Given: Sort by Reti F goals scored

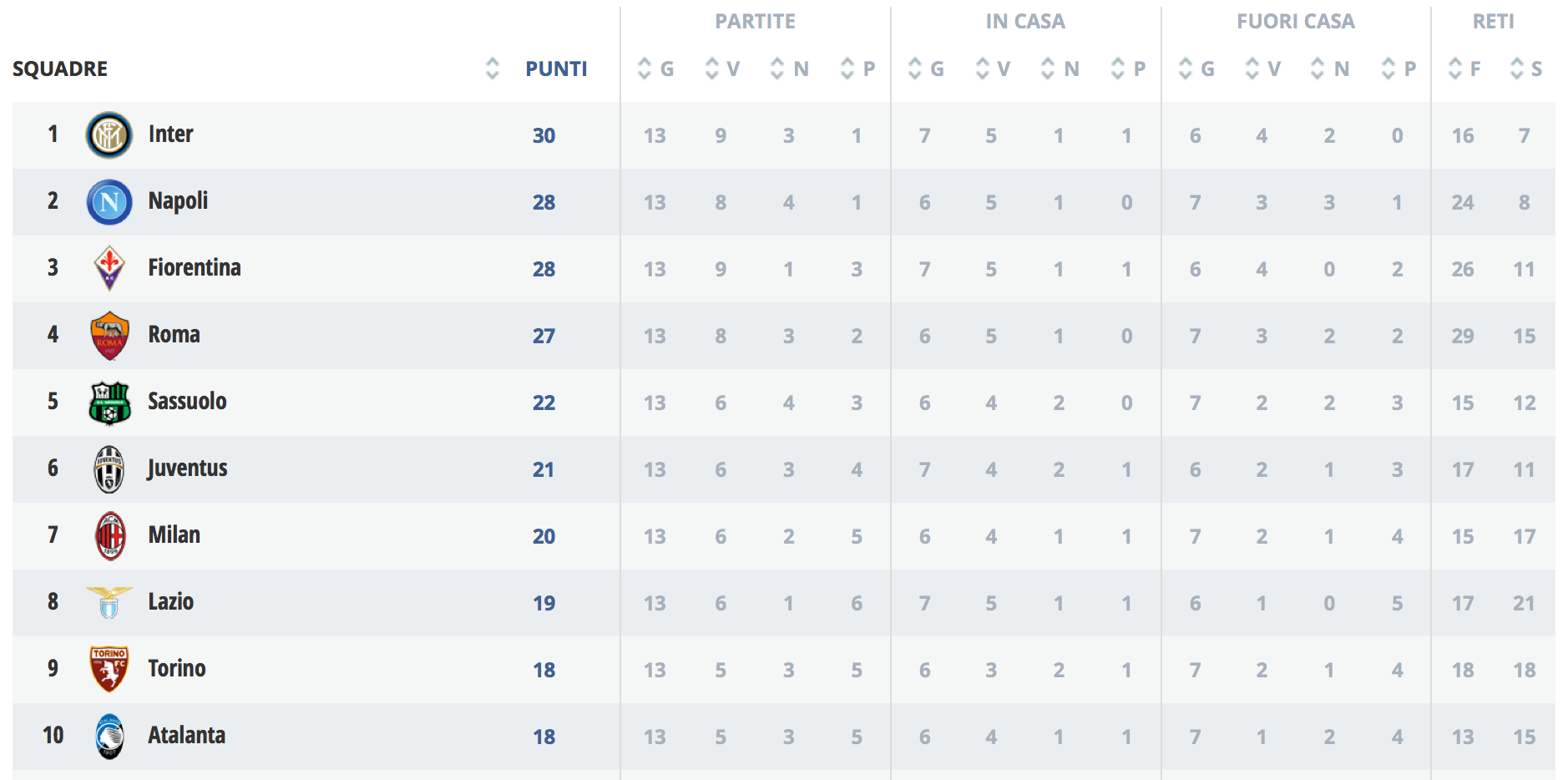Looking at the screenshot, I should pos(1455,68).
